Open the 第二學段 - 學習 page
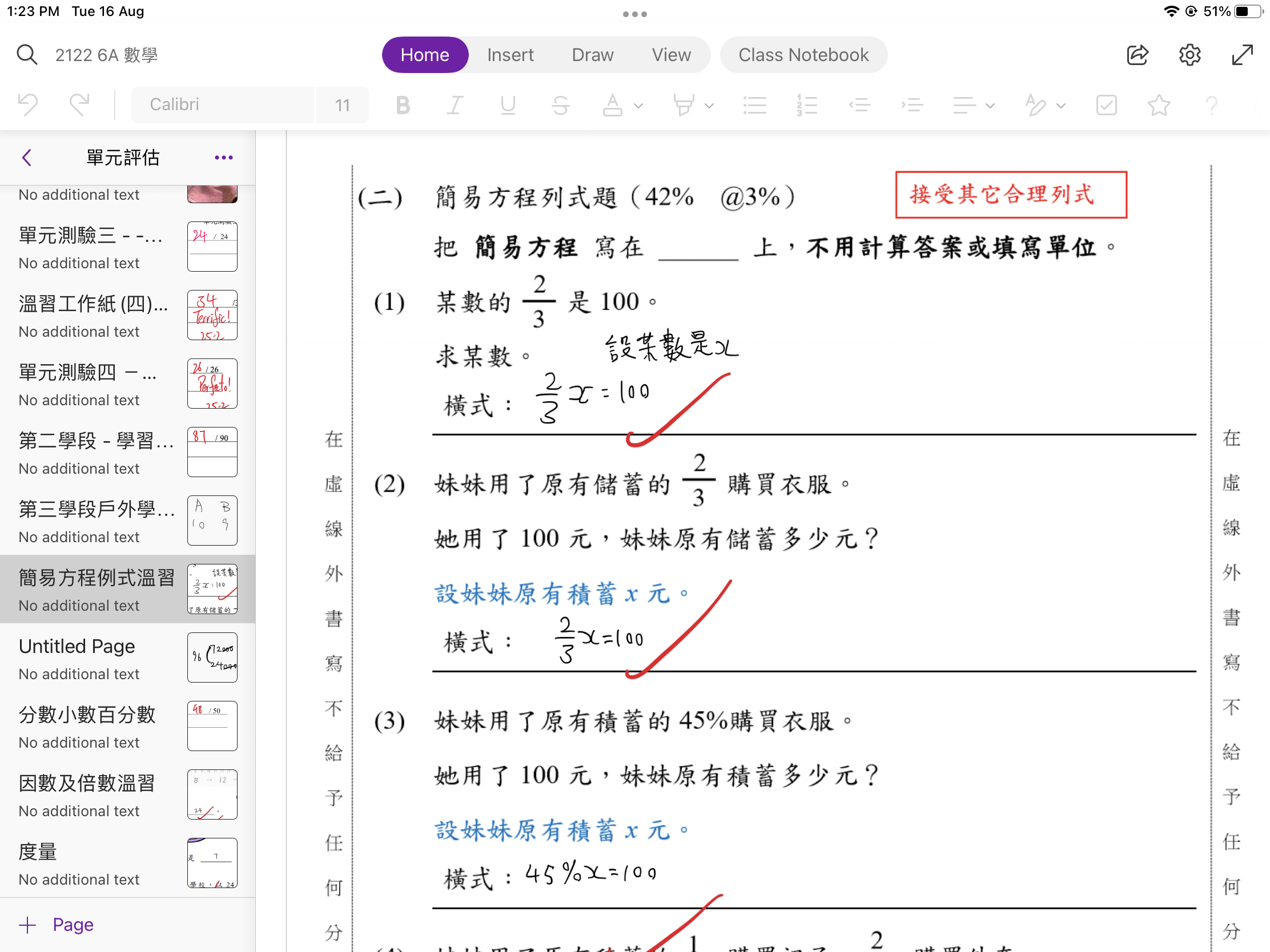 [x=127, y=452]
